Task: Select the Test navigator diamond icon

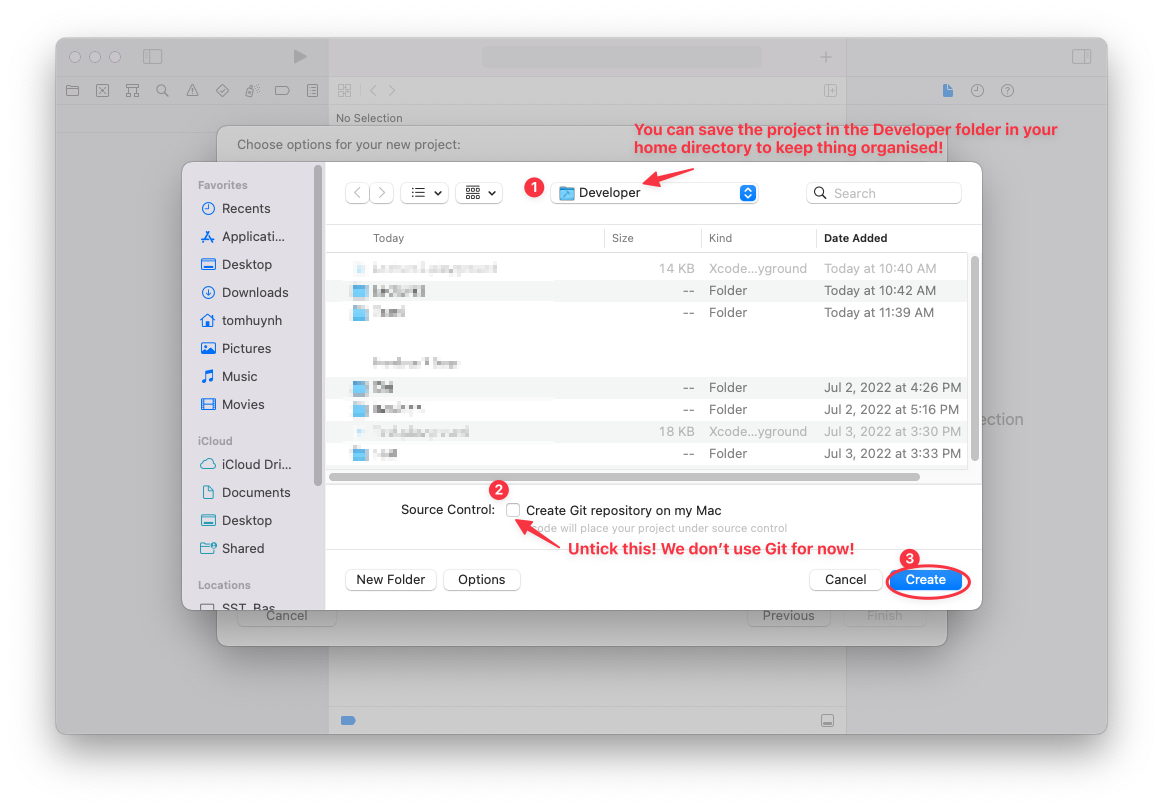Action: (222, 90)
